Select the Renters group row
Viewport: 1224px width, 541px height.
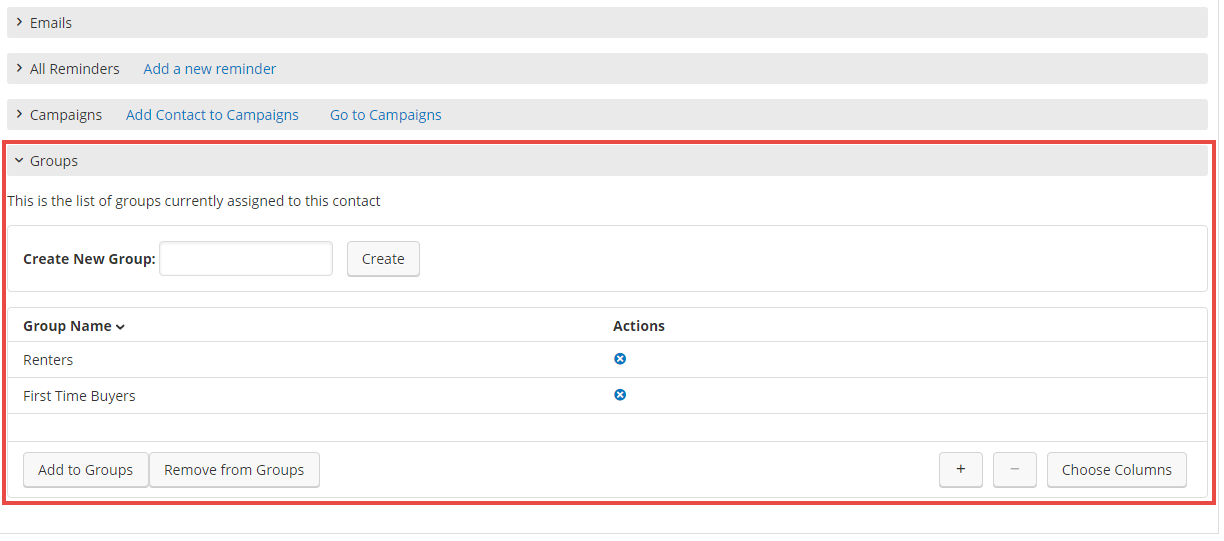(607, 360)
